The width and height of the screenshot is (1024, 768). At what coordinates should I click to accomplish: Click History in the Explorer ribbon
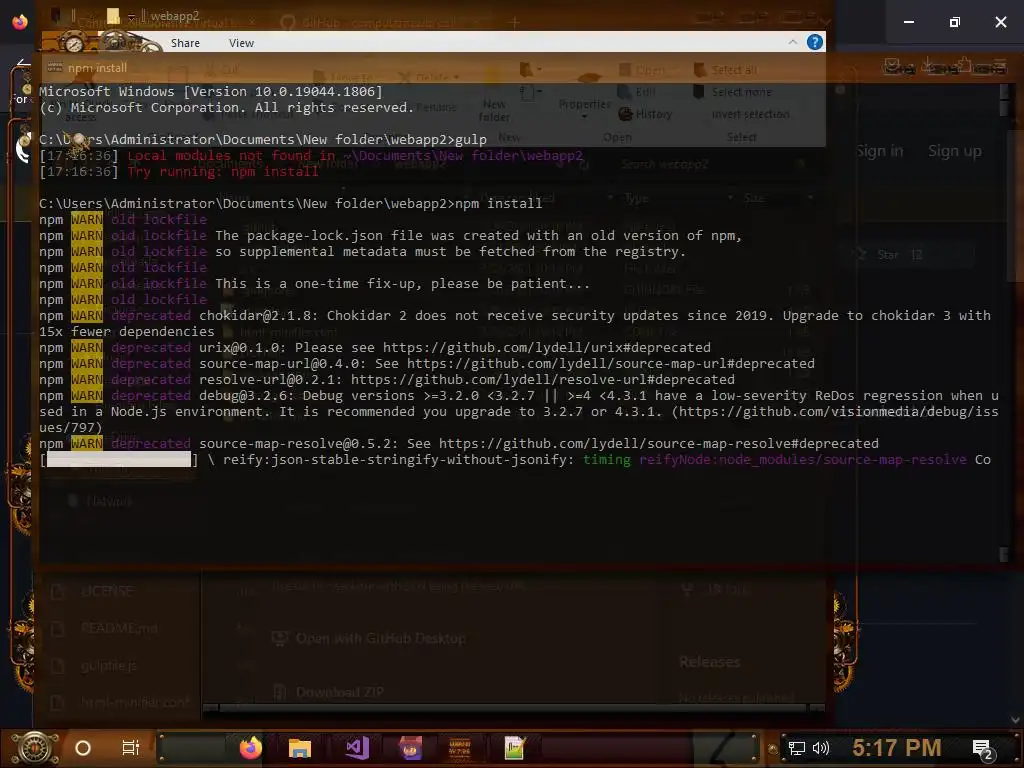coord(645,114)
